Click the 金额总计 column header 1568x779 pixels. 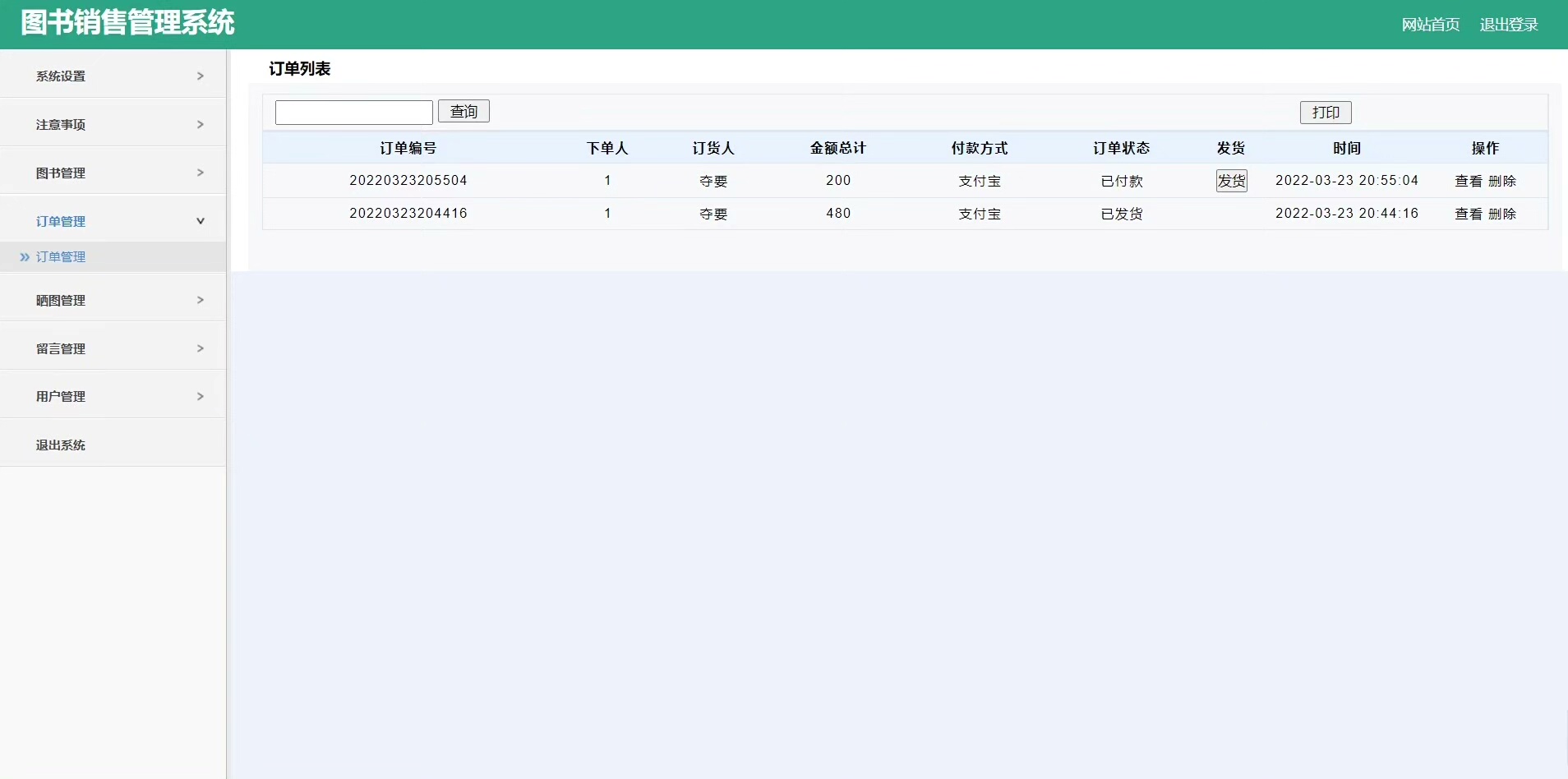(x=838, y=148)
